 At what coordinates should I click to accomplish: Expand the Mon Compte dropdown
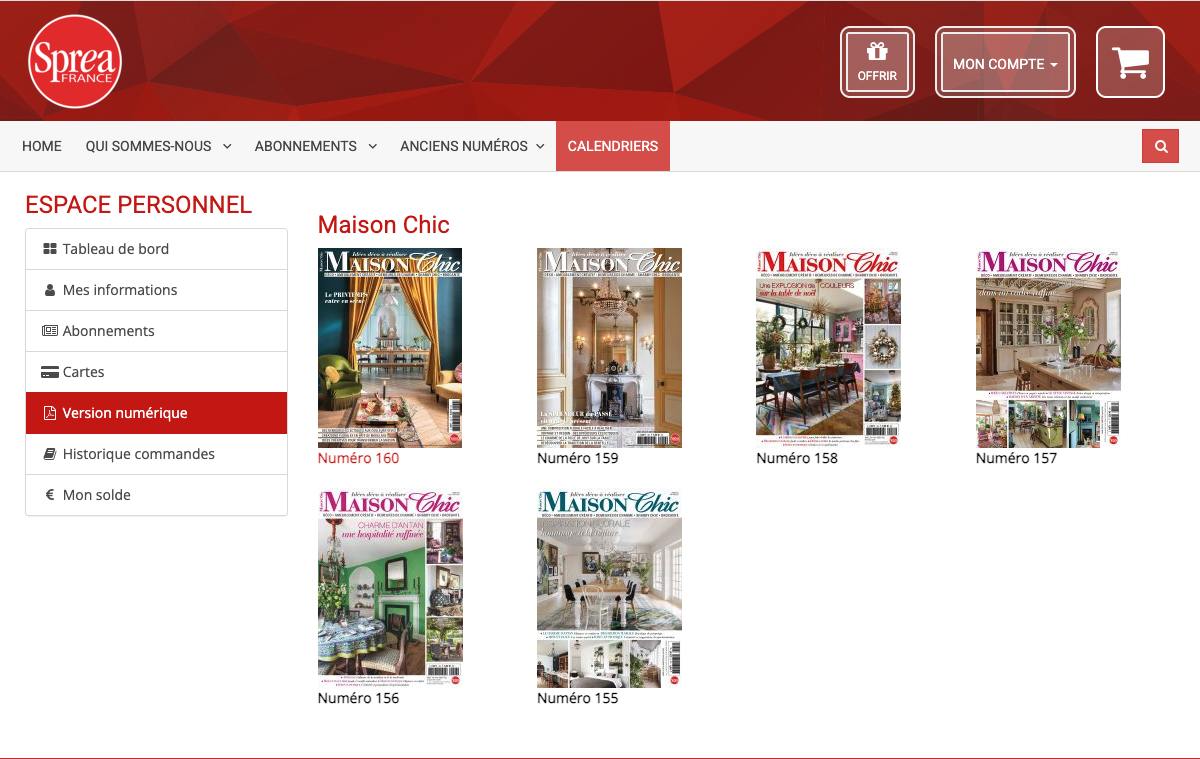click(x=1005, y=62)
